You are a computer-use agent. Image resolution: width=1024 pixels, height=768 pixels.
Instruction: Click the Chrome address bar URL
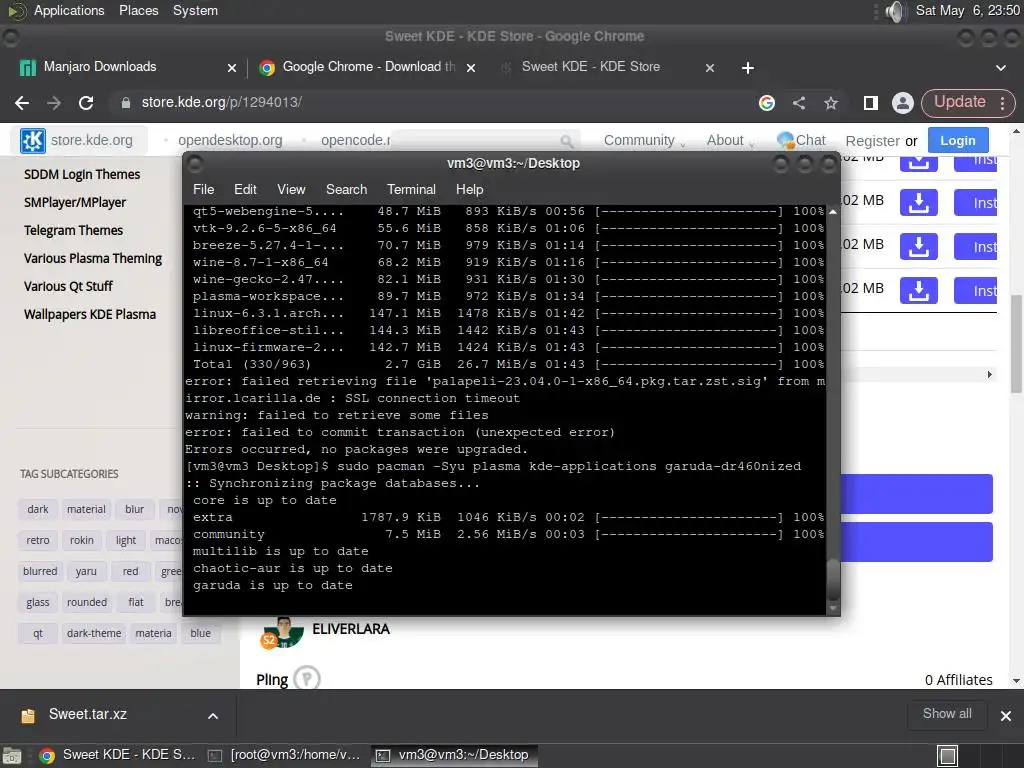click(x=222, y=103)
